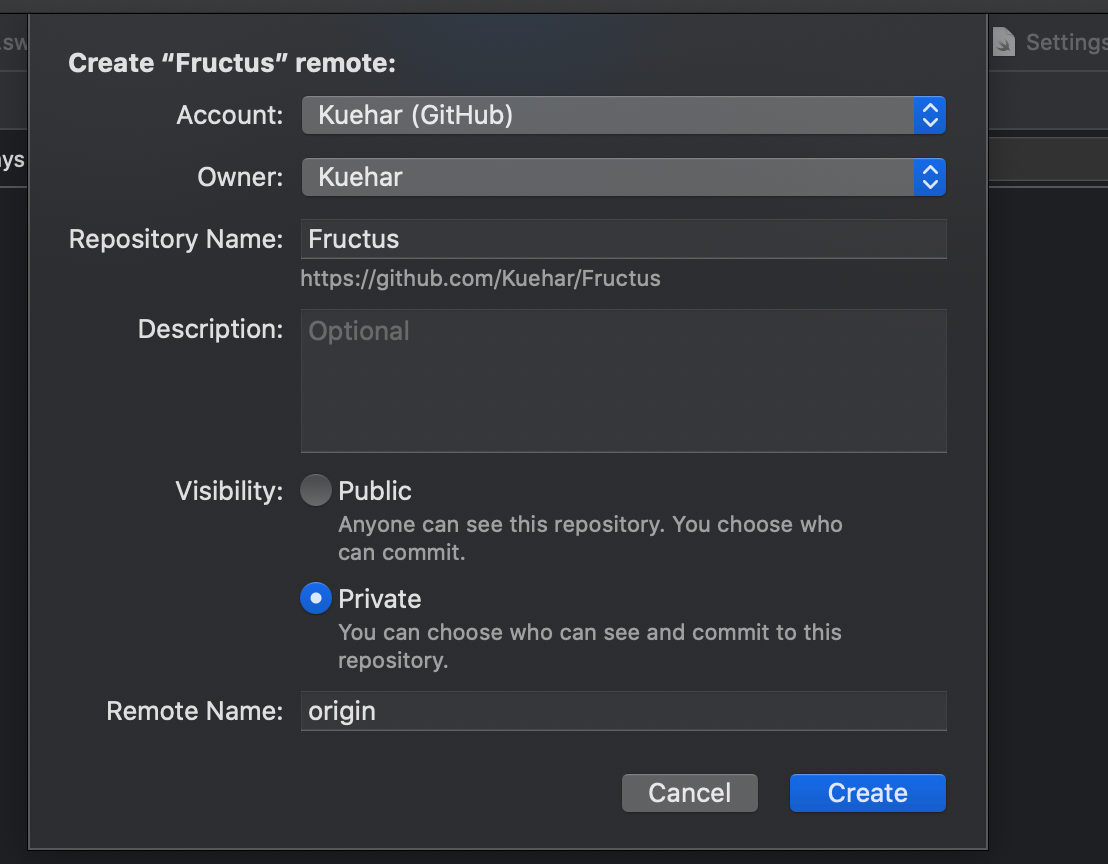Click the github.com/Kuehar/Fructus URL text
This screenshot has height=864, width=1108.
point(481,278)
